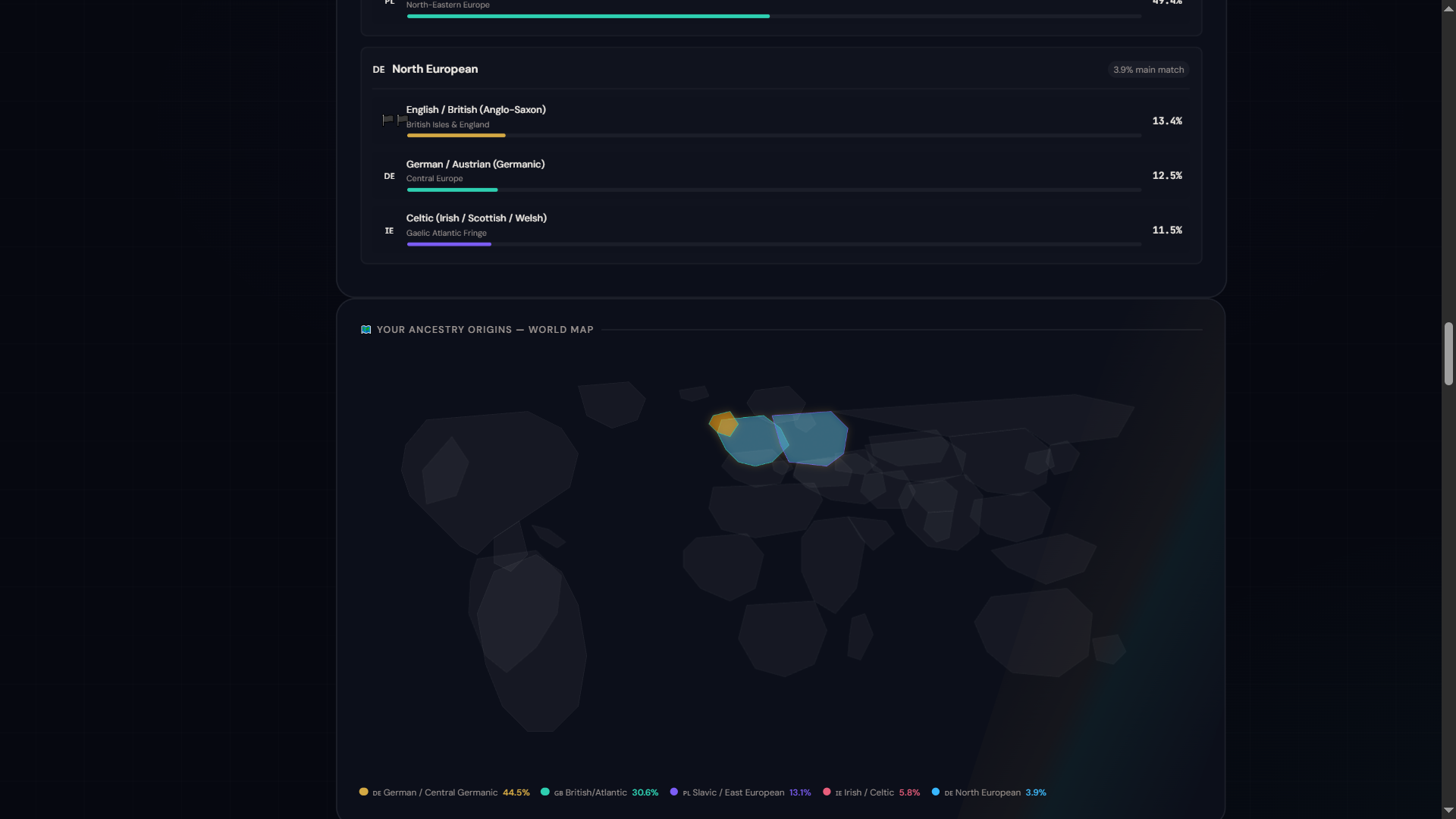The height and width of the screenshot is (819, 1456).
Task: Click the English / British (Anglo-Saxon) progress bar
Action: tap(774, 136)
